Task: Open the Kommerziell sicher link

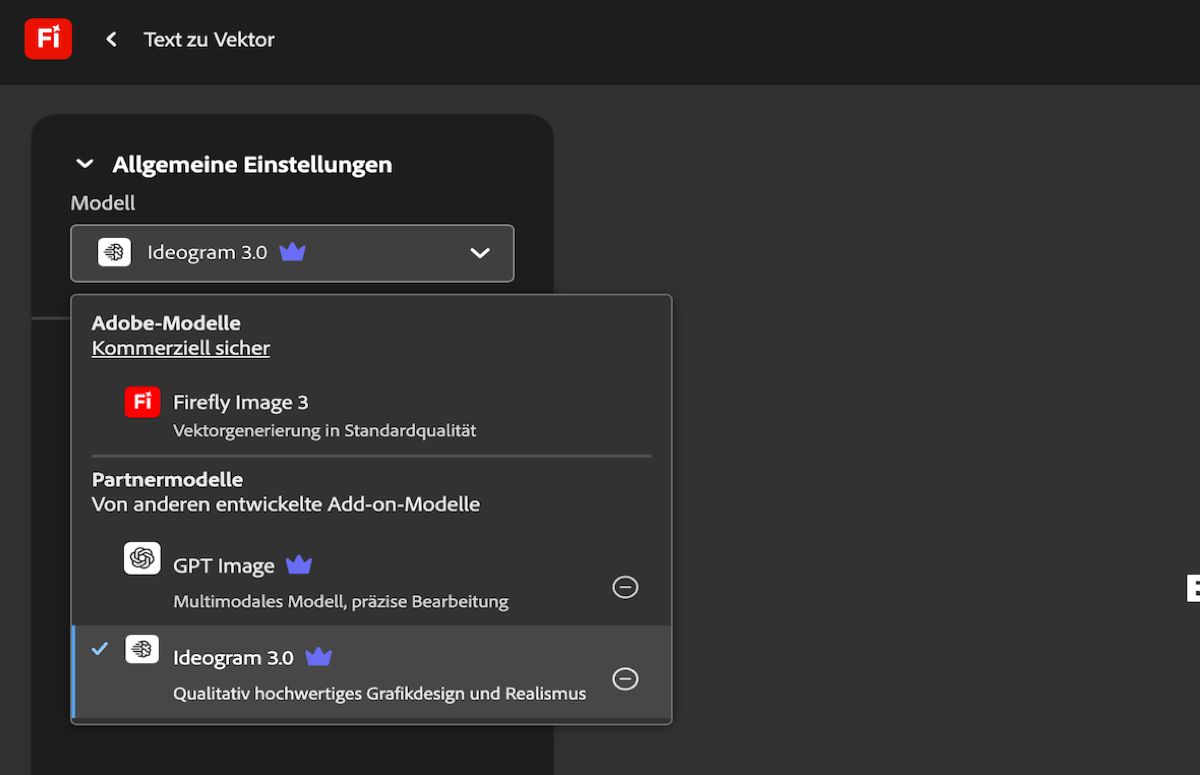Action: click(181, 348)
